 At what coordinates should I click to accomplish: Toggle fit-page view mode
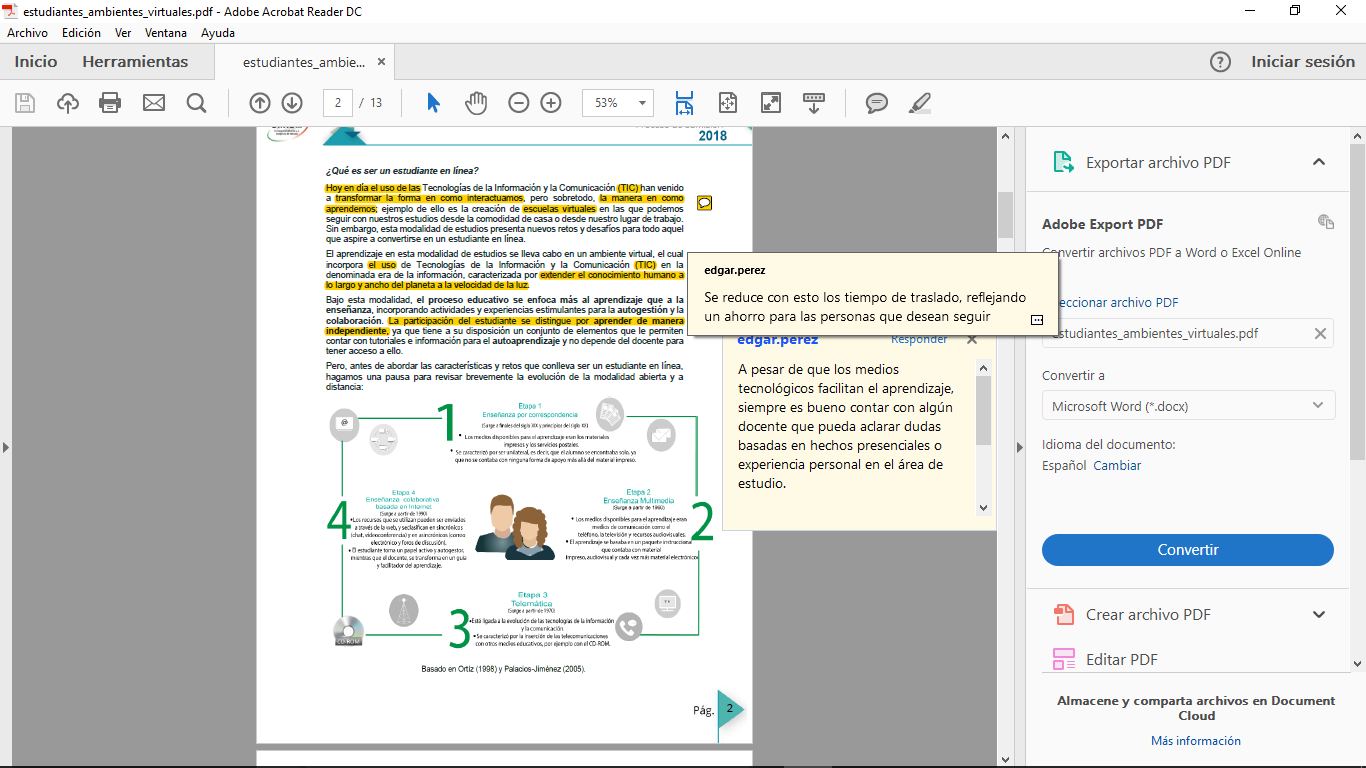pos(727,103)
